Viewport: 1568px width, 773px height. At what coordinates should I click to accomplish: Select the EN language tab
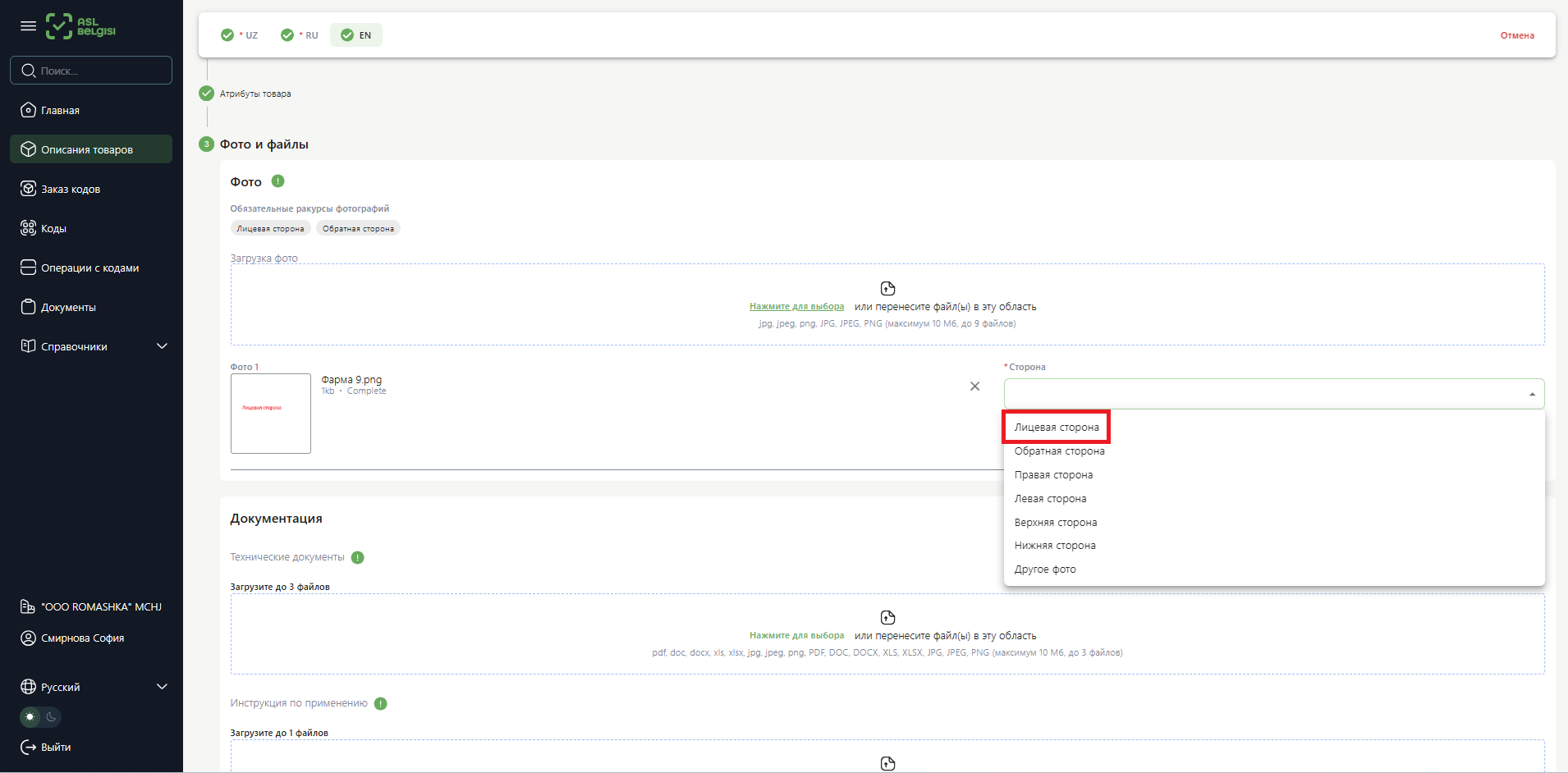pos(356,35)
